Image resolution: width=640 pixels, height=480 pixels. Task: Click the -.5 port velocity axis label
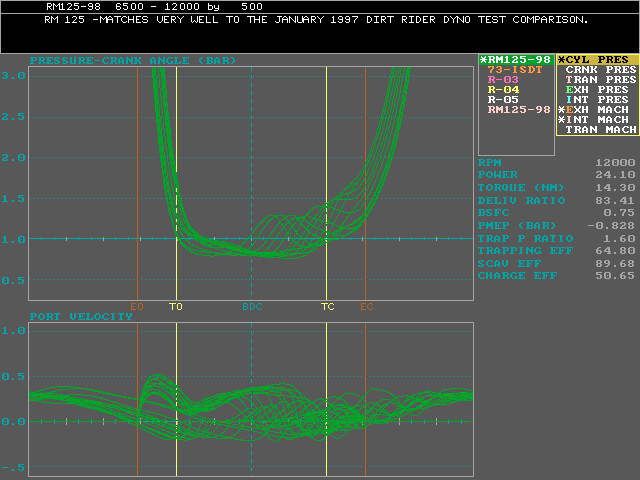click(x=13, y=467)
